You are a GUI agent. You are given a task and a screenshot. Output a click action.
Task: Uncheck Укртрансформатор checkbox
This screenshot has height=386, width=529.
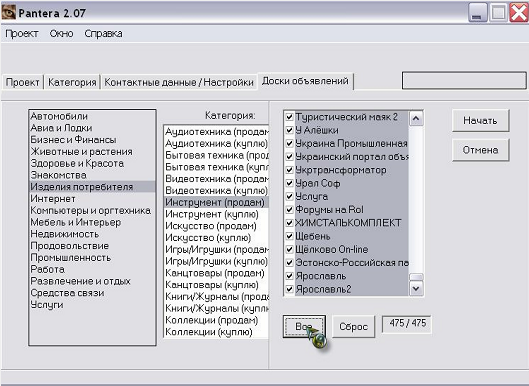pos(289,170)
